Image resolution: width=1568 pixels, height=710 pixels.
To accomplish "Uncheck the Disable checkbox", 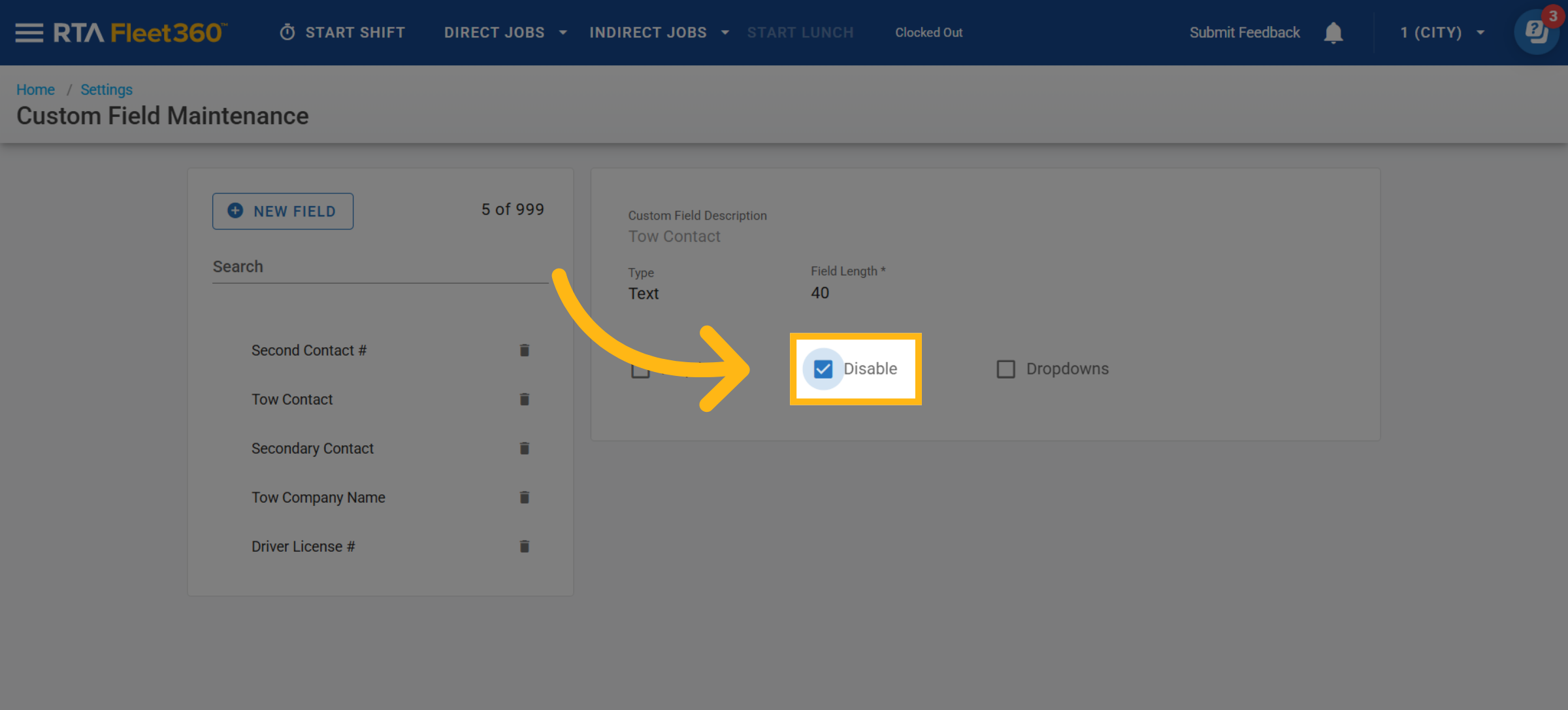I will coord(823,369).
